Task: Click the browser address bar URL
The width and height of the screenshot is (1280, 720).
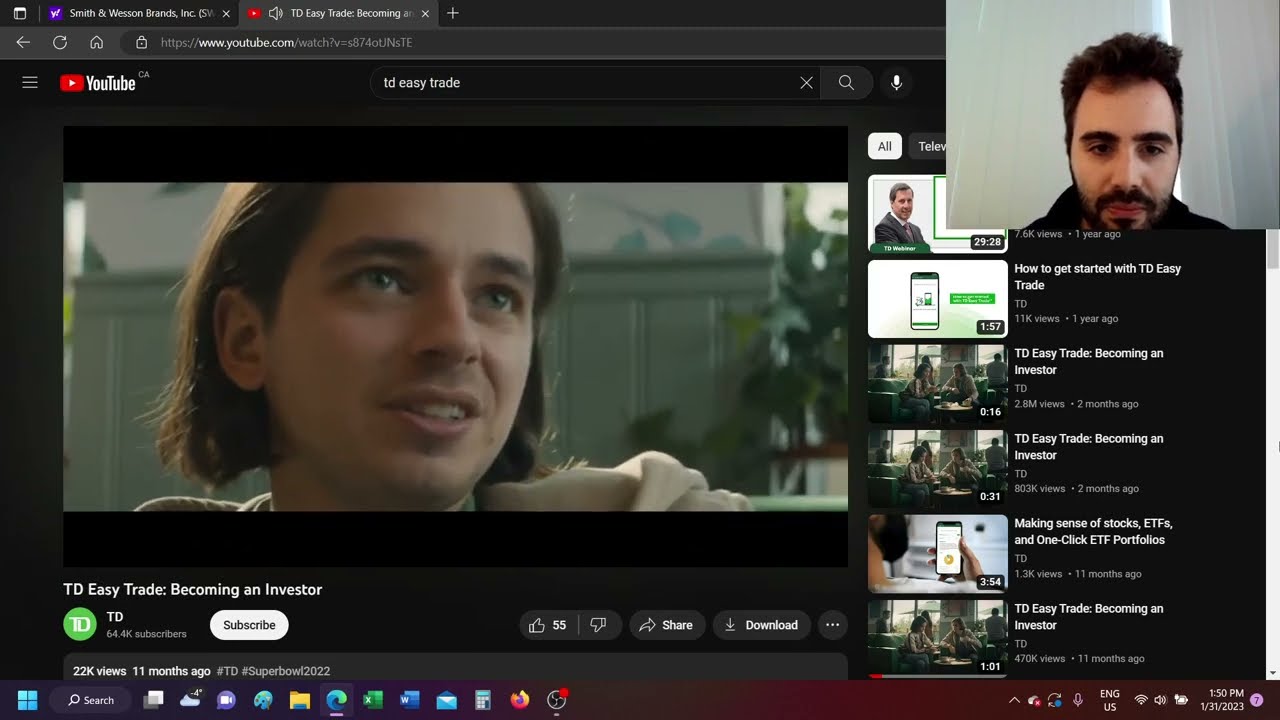Action: click(286, 42)
